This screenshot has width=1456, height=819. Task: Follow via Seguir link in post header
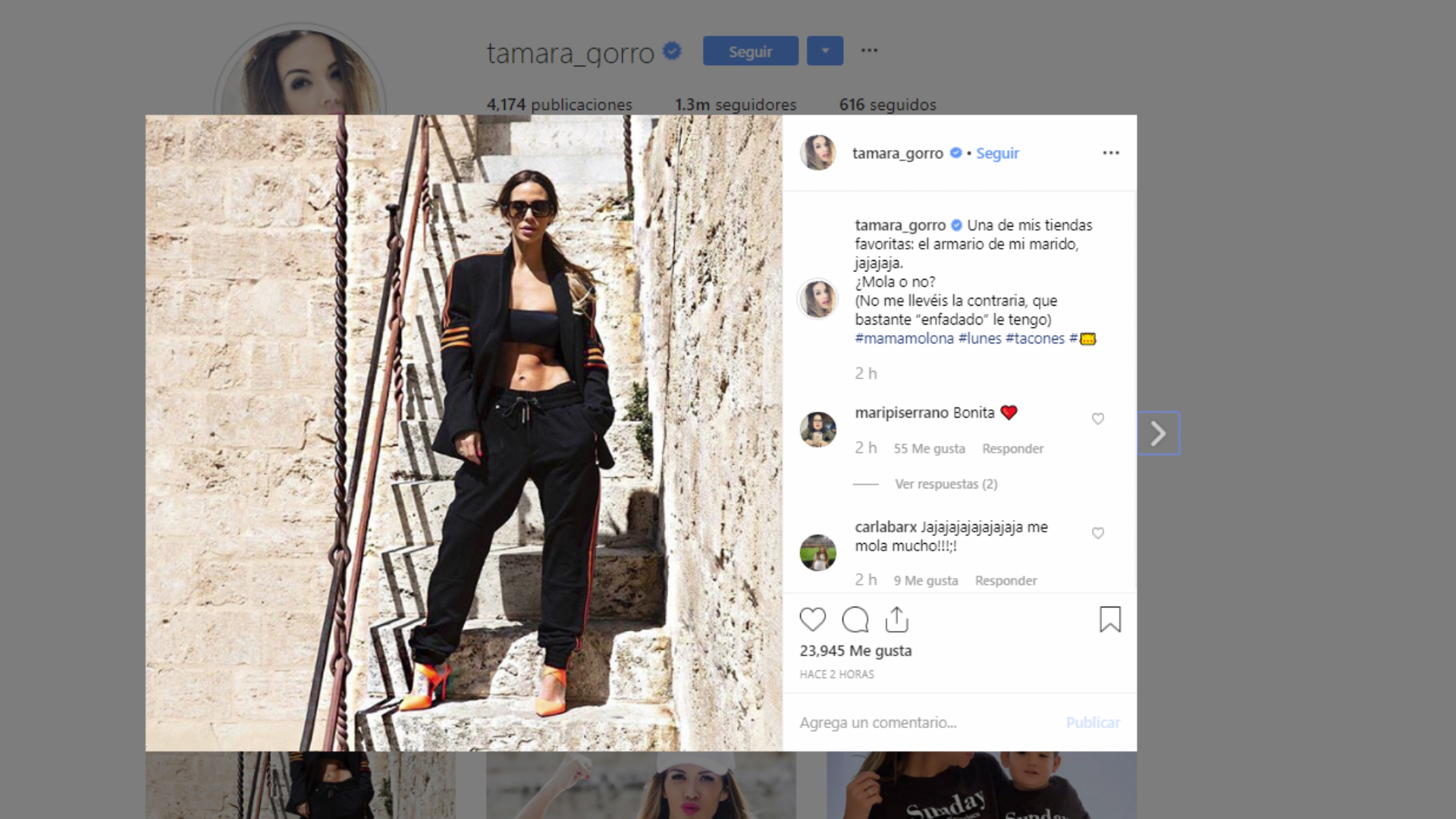point(997,153)
